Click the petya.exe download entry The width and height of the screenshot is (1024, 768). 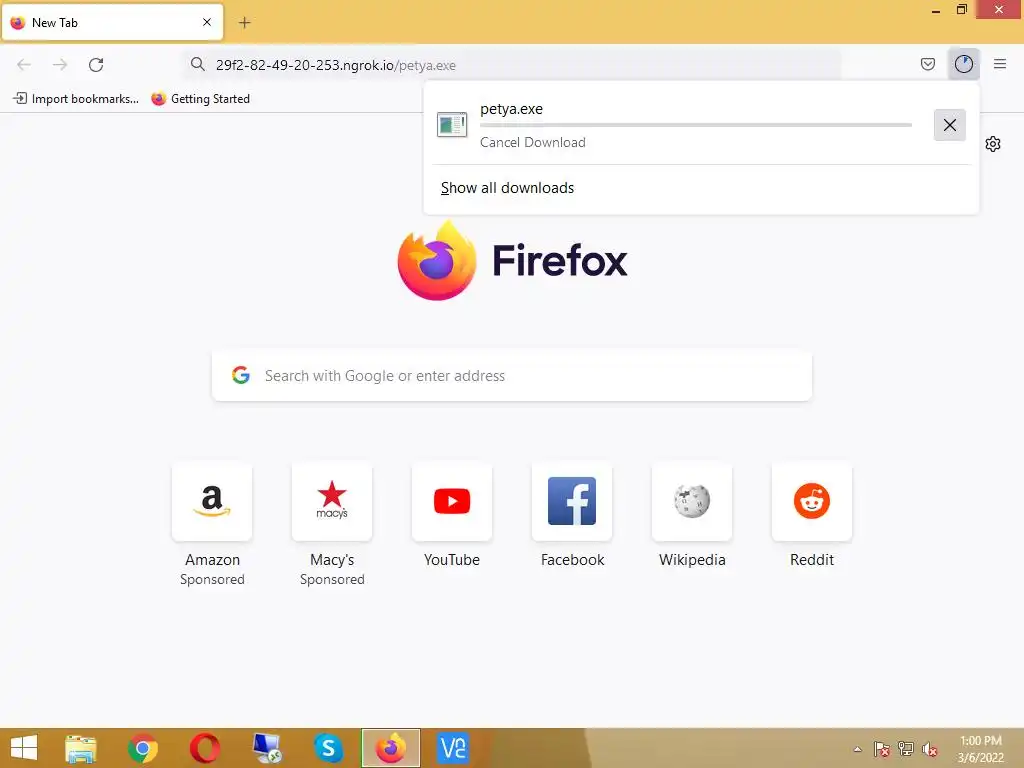tap(680, 125)
